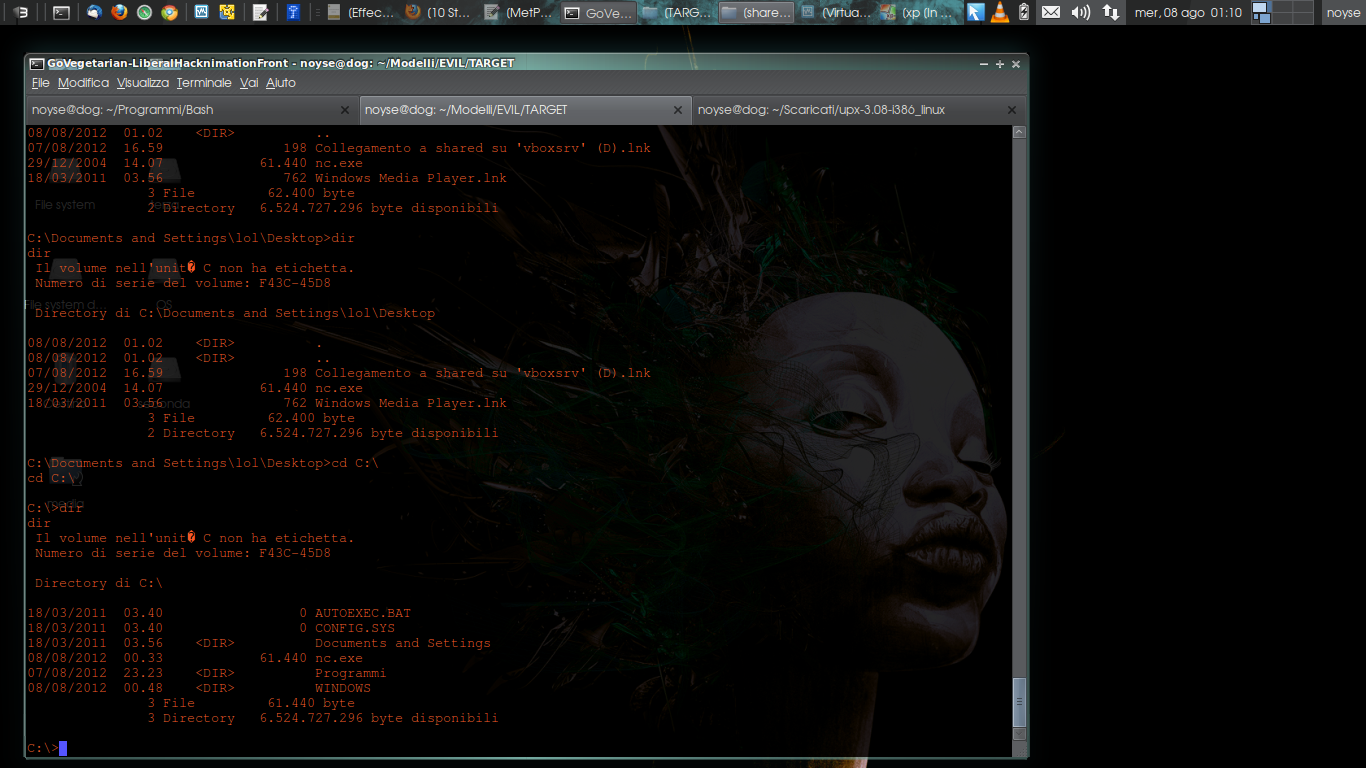Switch to the '(Virtua...' taskbar window
The height and width of the screenshot is (768, 1366).
834,13
